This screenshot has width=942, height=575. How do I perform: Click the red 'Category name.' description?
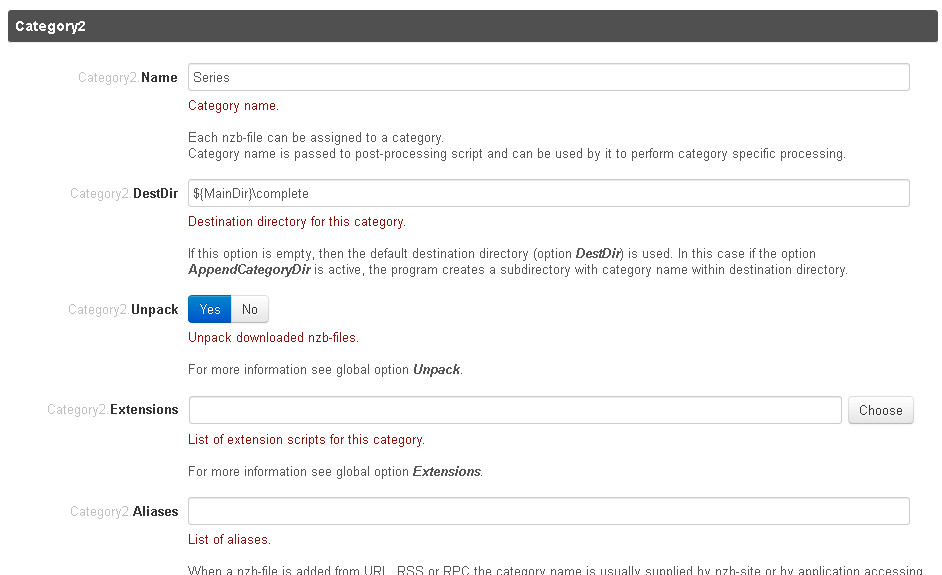point(233,106)
